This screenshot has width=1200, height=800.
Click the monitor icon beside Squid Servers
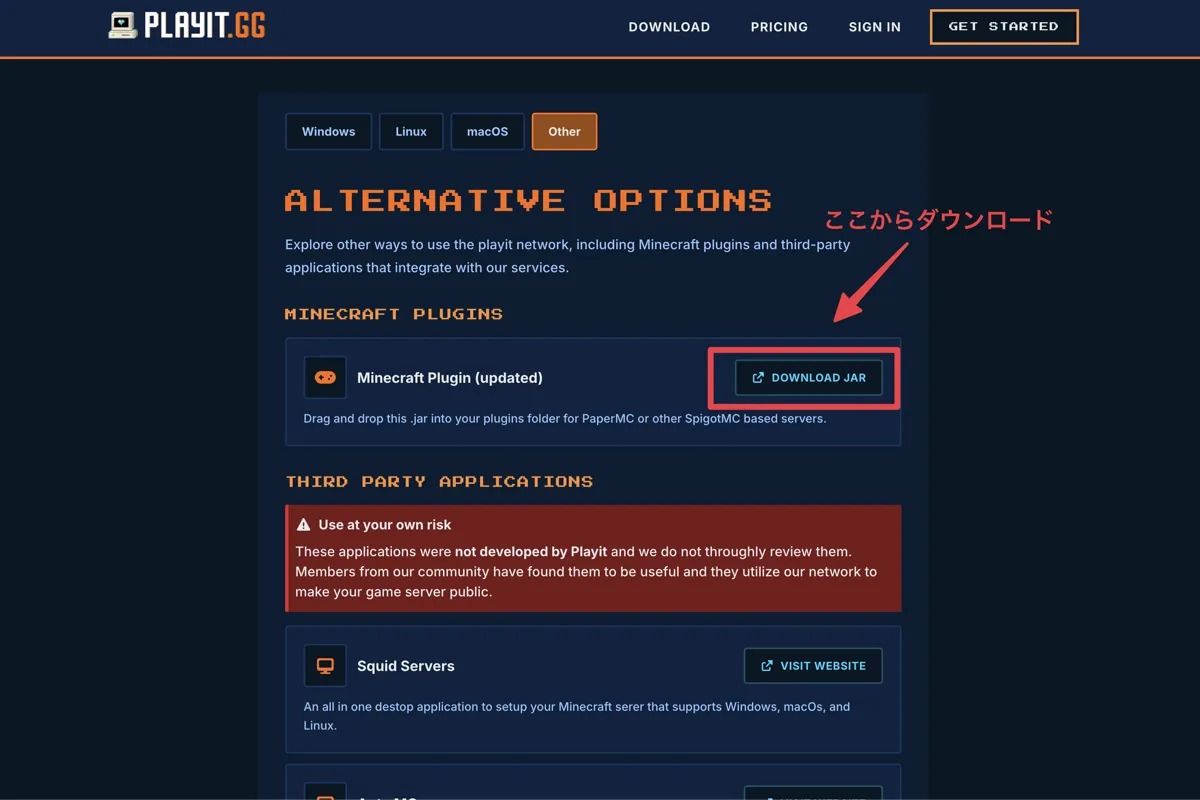(x=325, y=666)
